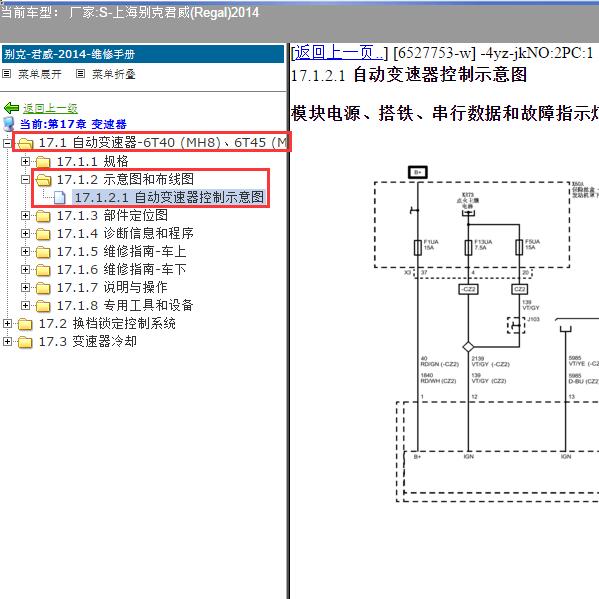Click the 当前:第17章 变速器 label
This screenshot has height=599, width=599.
[x=73, y=124]
